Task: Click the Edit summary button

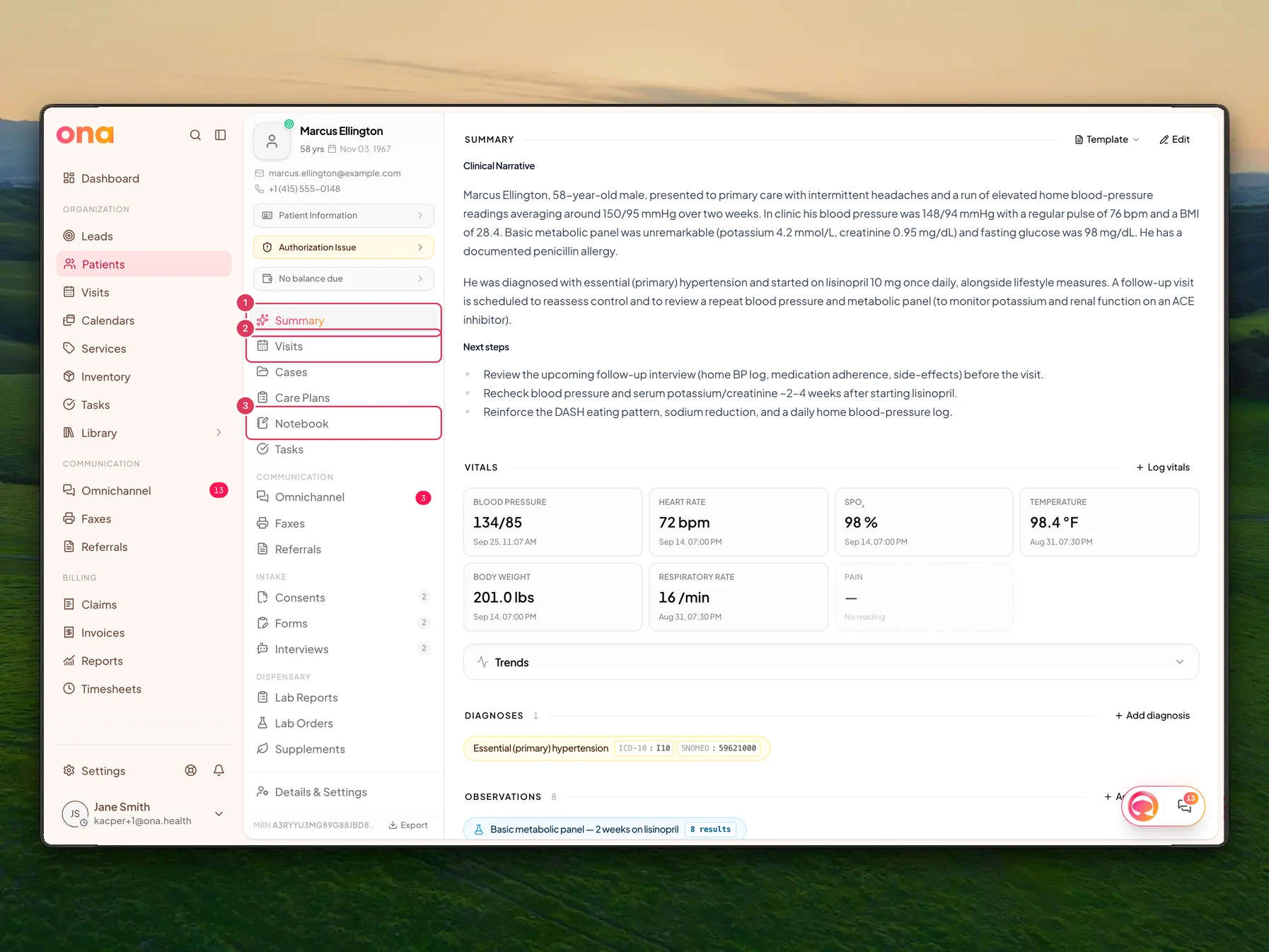Action: (1174, 139)
